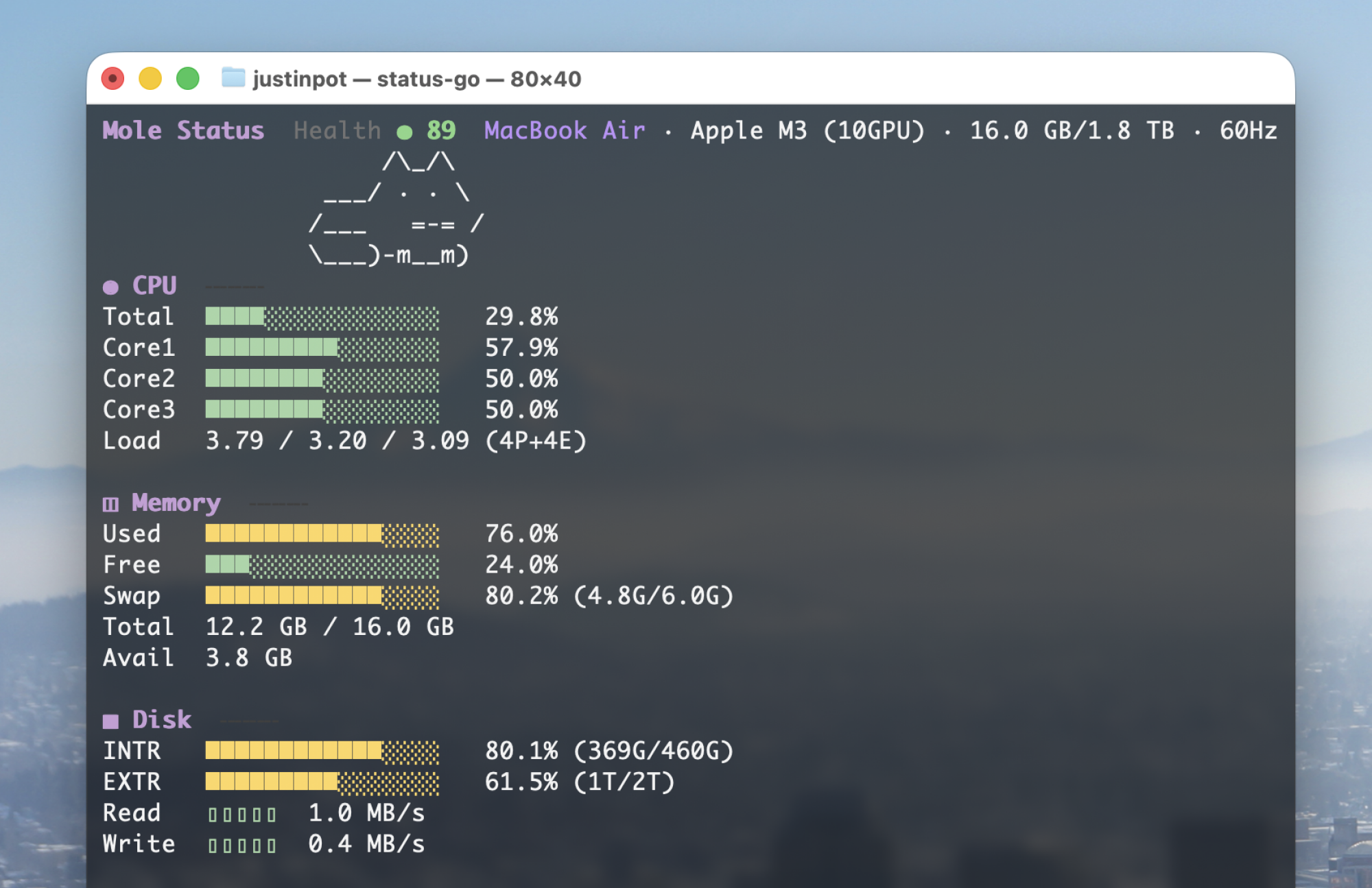Click the '16.0 GB/1.8 TB' text
The width and height of the screenshot is (1372, 888).
[1072, 130]
